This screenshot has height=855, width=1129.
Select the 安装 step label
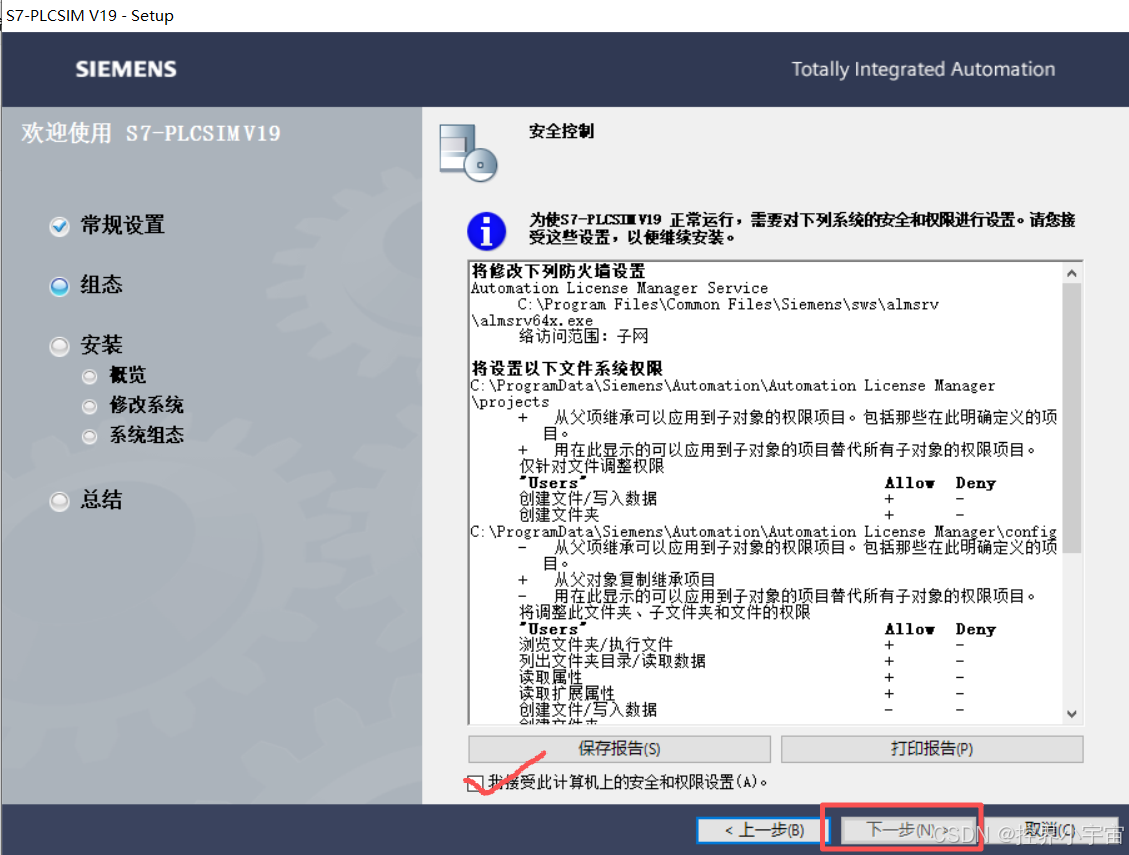101,344
